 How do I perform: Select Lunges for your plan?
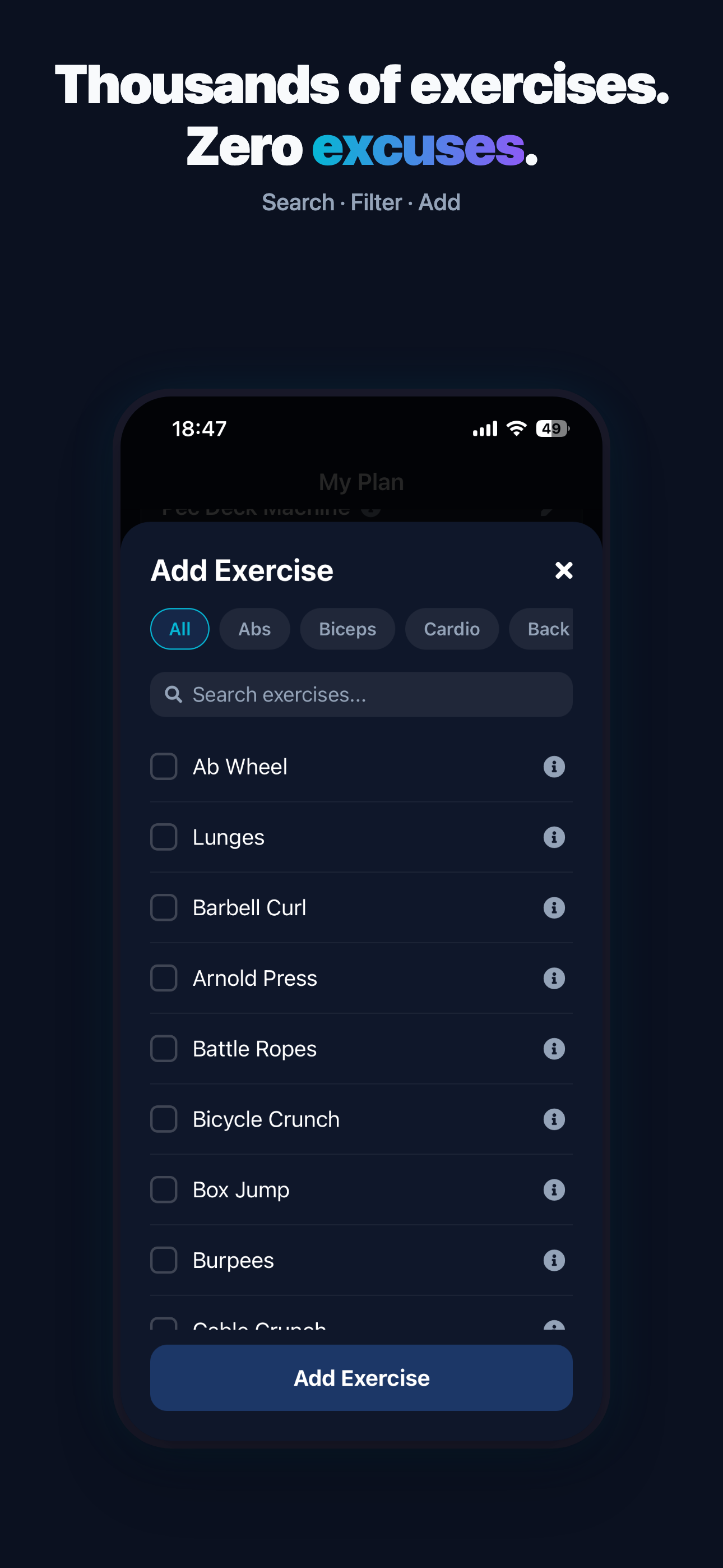164,837
